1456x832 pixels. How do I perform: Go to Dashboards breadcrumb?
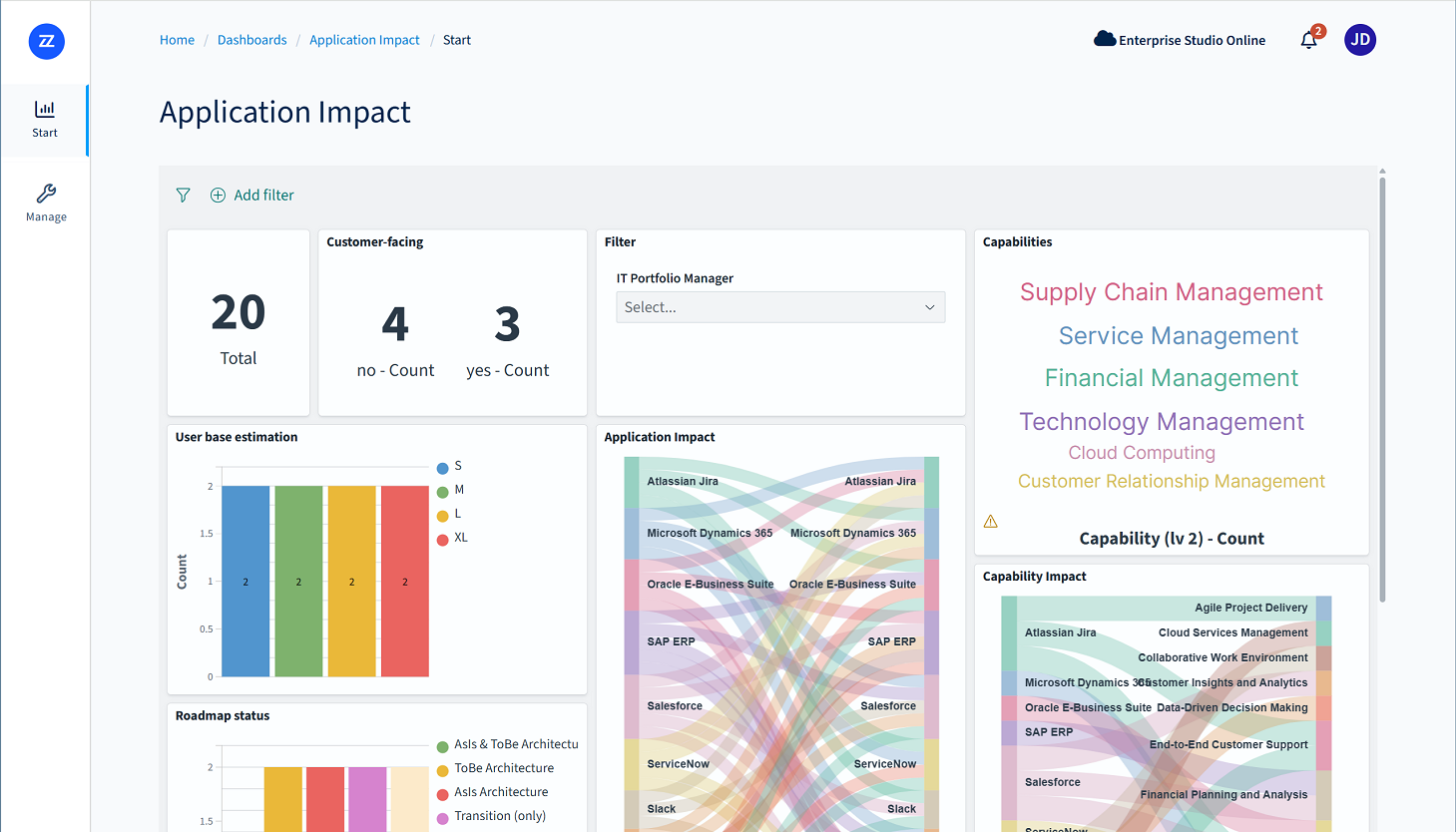pos(251,40)
